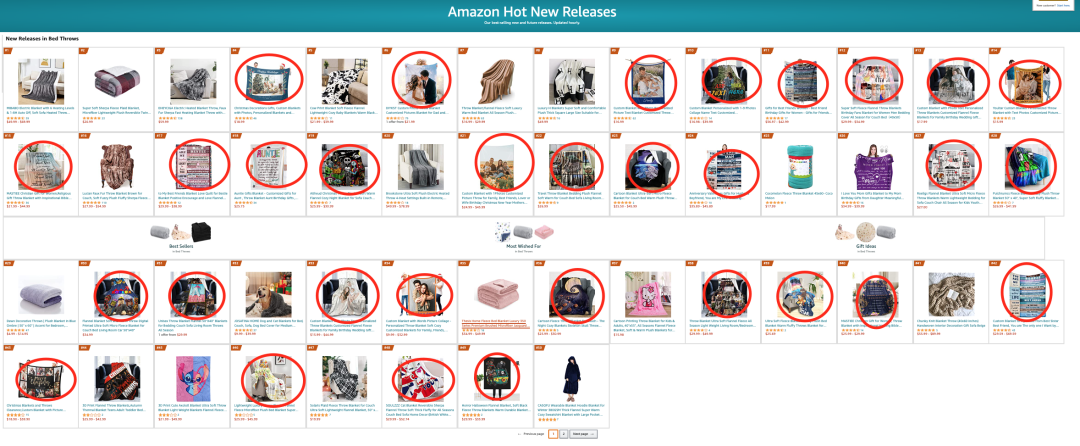Click the Next page button
1080x446 pixels.
(x=583, y=434)
